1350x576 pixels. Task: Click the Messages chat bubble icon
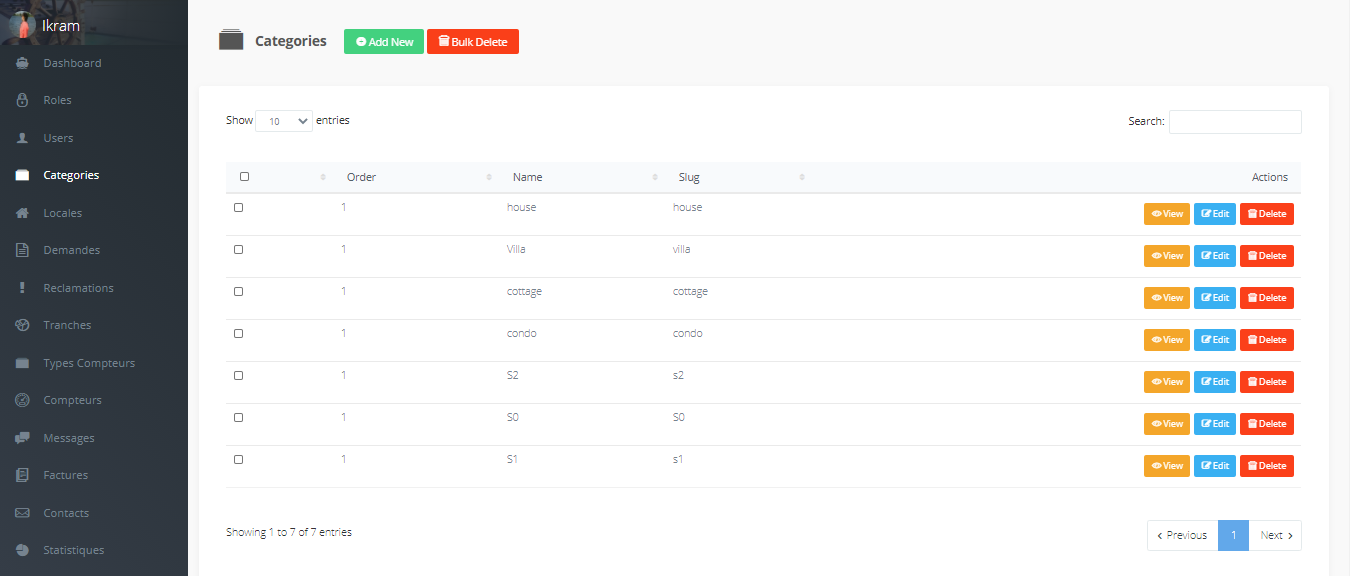22,438
